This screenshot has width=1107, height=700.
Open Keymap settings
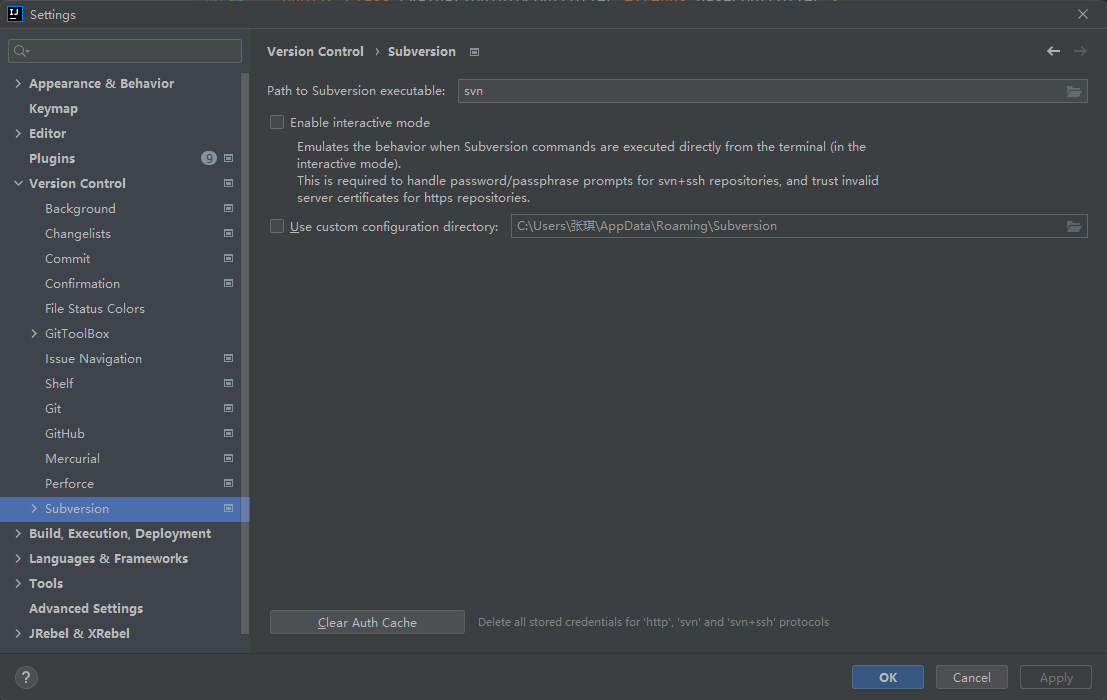click(x=54, y=109)
